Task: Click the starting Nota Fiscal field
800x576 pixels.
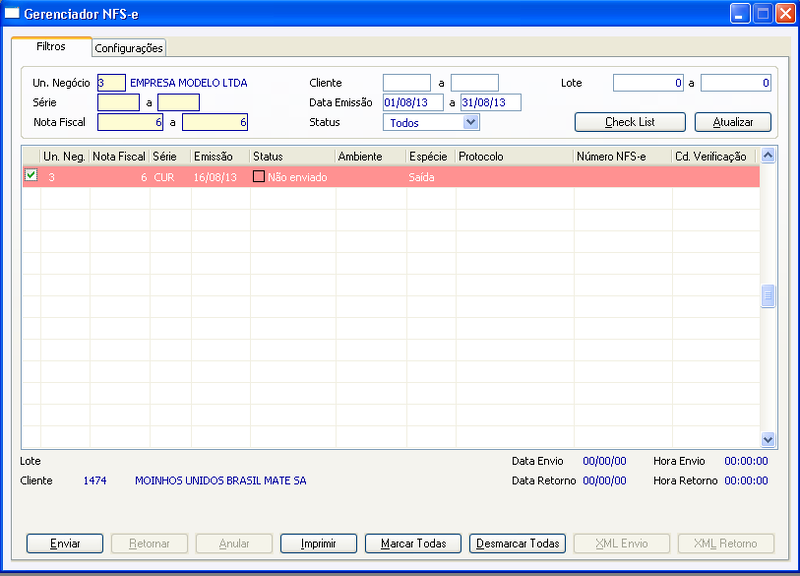Action: coord(130,122)
